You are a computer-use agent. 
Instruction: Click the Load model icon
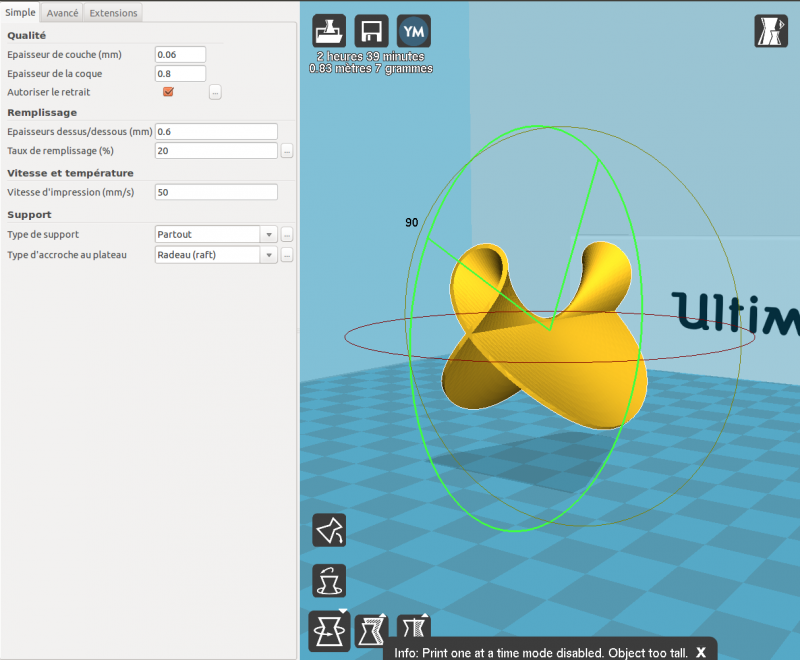point(329,31)
